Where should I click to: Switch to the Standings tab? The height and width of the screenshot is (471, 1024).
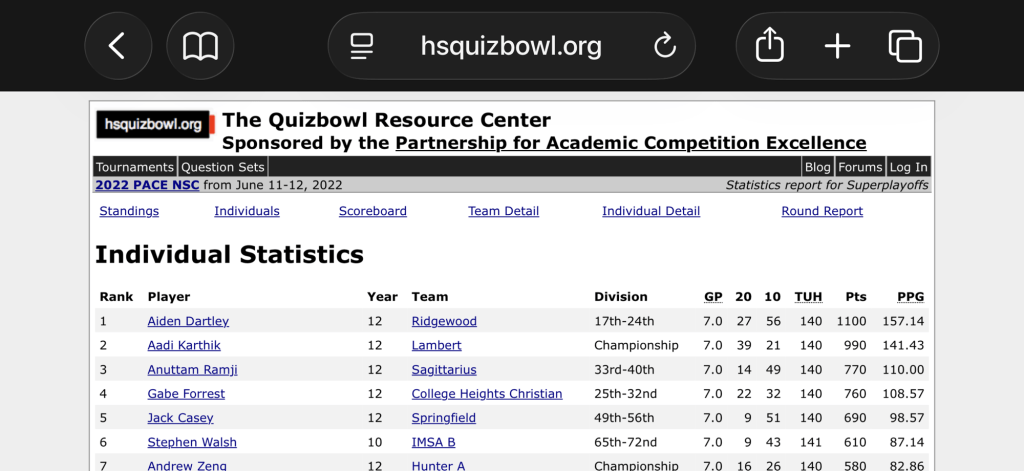click(129, 211)
